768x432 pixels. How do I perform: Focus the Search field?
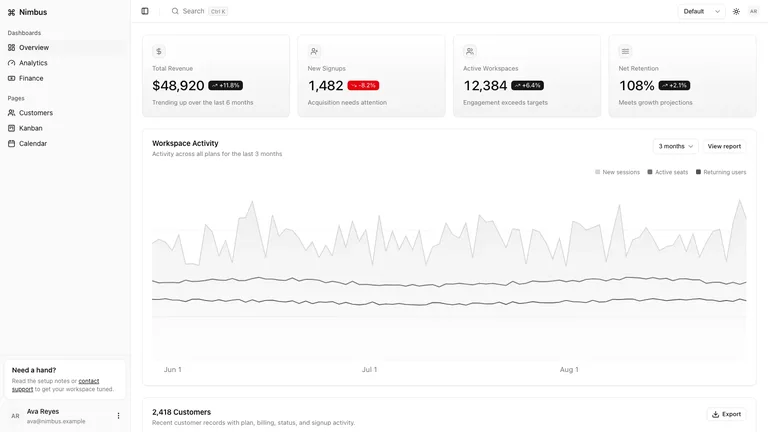point(199,11)
